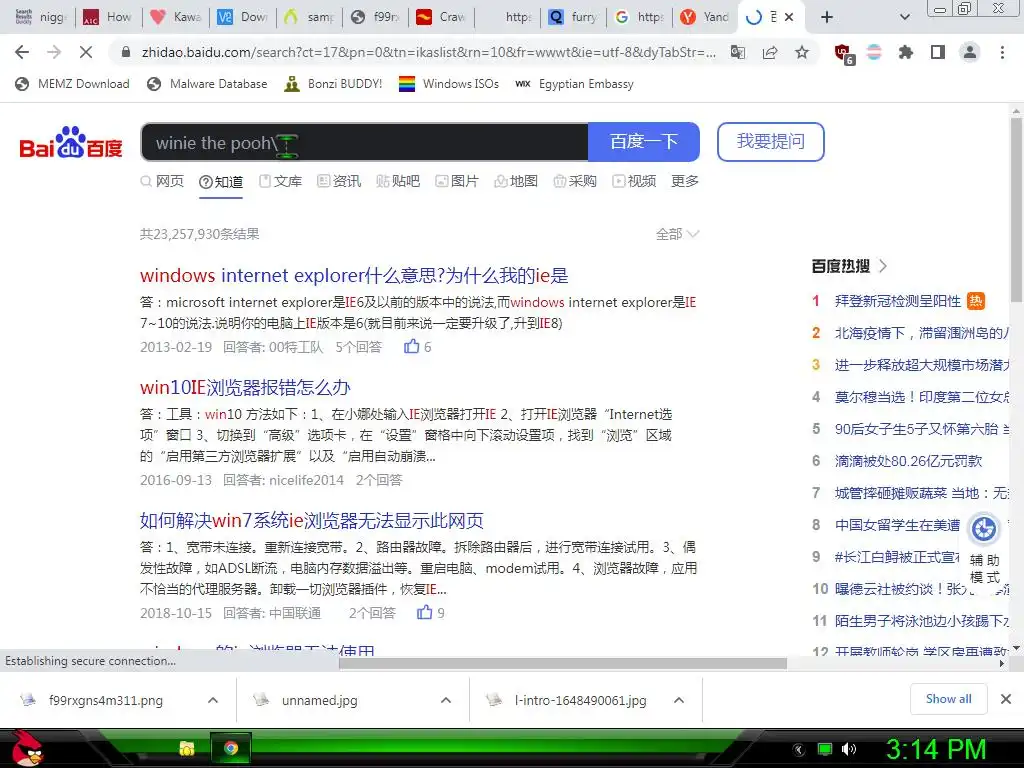The image size is (1024, 768).
Task: Open Egyptian Embassy bookmark
Action: pyautogui.click(x=575, y=84)
